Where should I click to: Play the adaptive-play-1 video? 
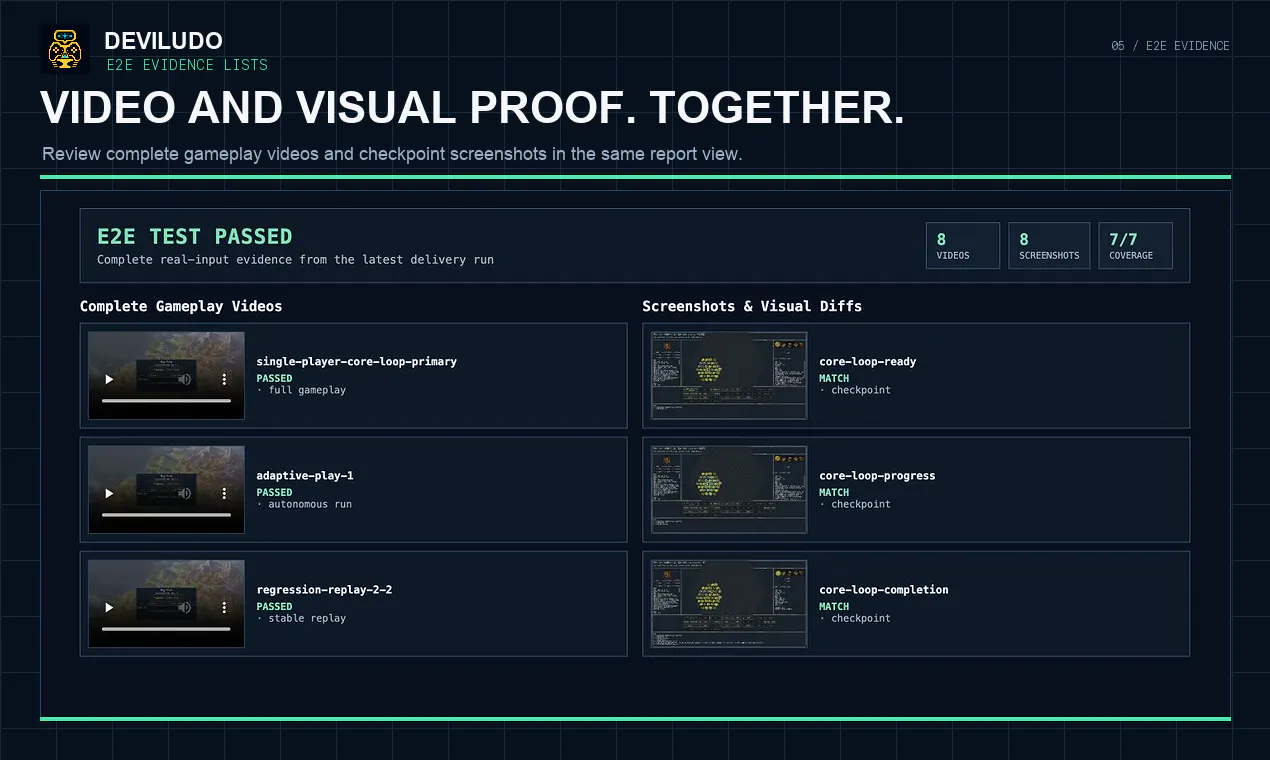click(x=109, y=494)
